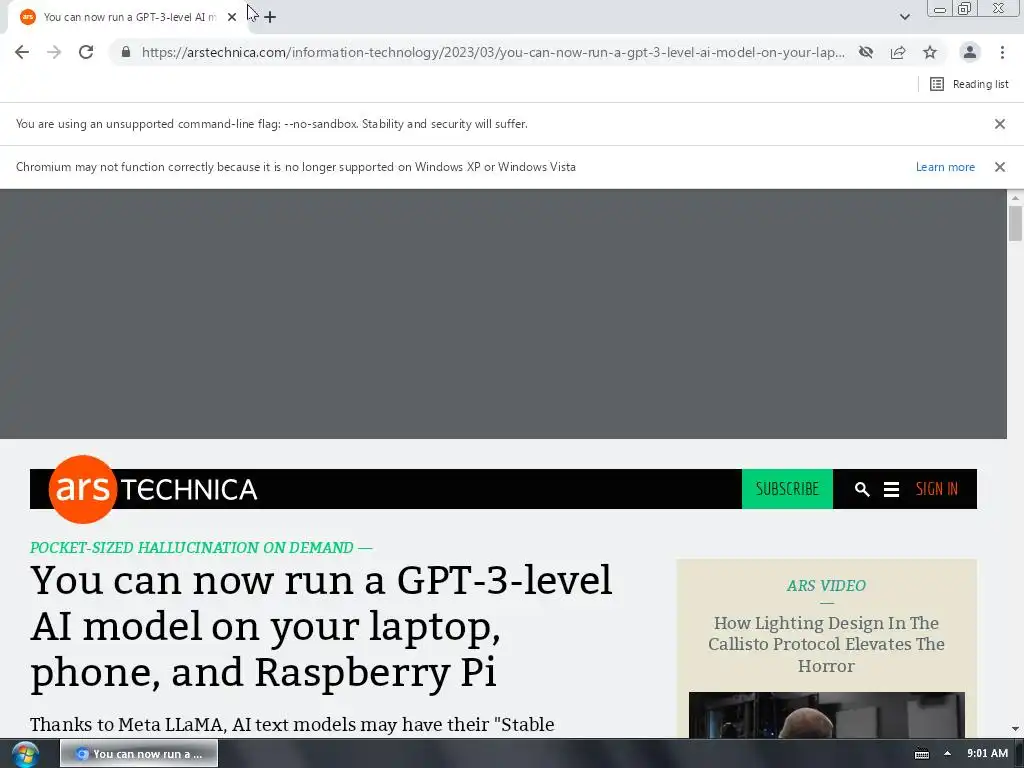Click the SIGN IN link

pos(936,489)
